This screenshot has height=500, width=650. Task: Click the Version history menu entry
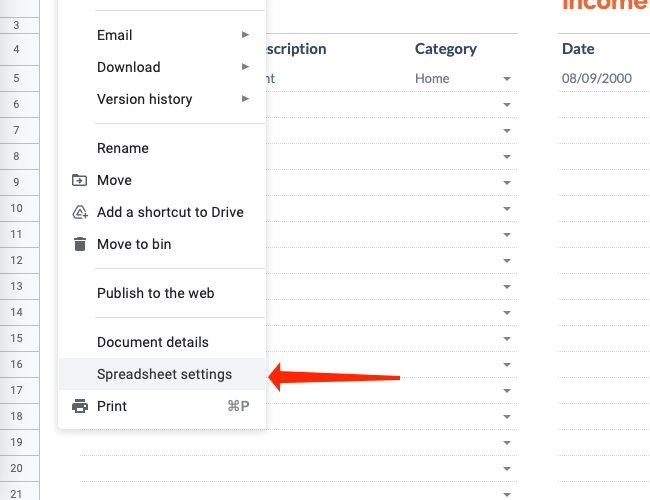[144, 99]
